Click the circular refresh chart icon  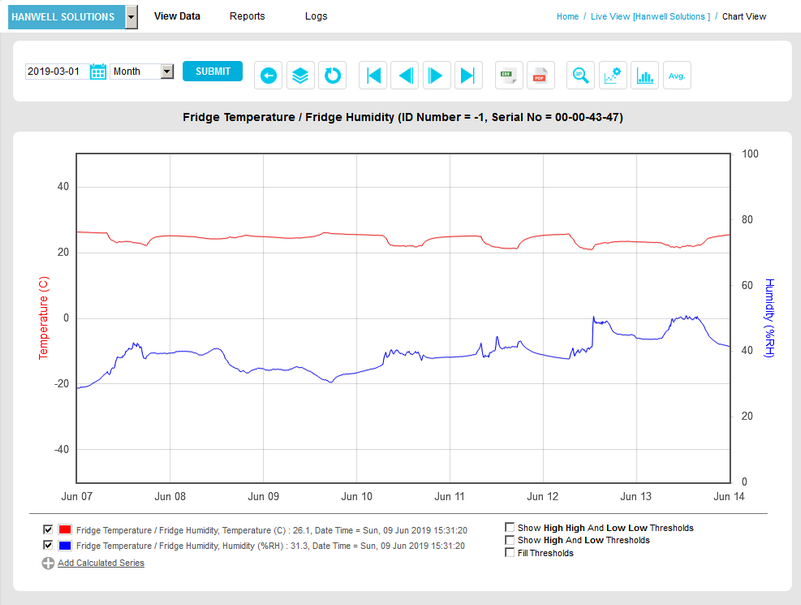[x=332, y=75]
